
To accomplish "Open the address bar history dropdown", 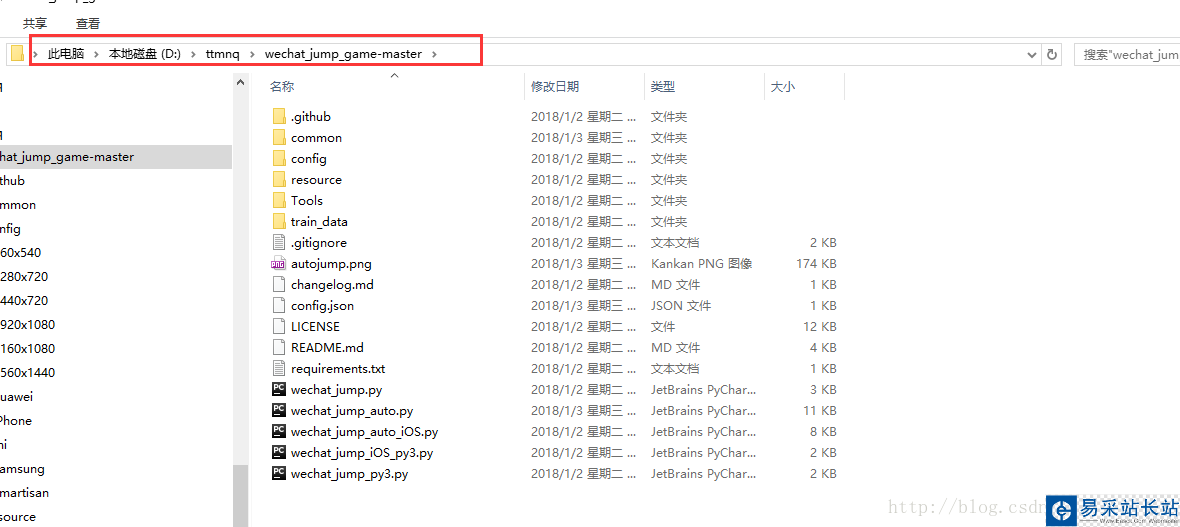I will (1032, 54).
